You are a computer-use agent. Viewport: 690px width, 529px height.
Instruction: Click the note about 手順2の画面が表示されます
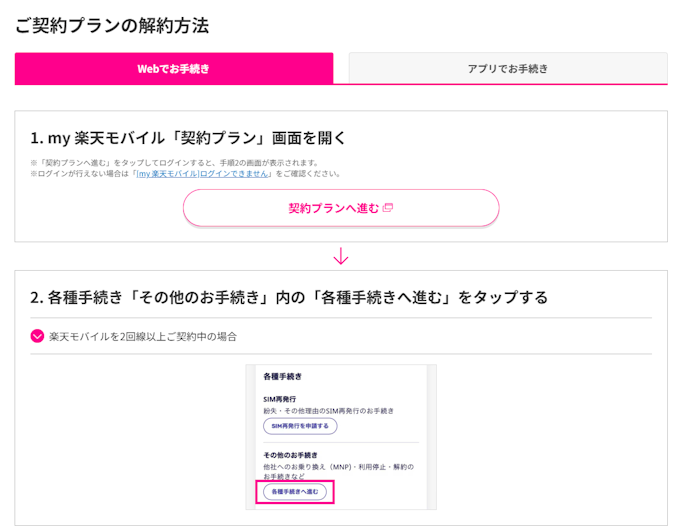click(174, 163)
